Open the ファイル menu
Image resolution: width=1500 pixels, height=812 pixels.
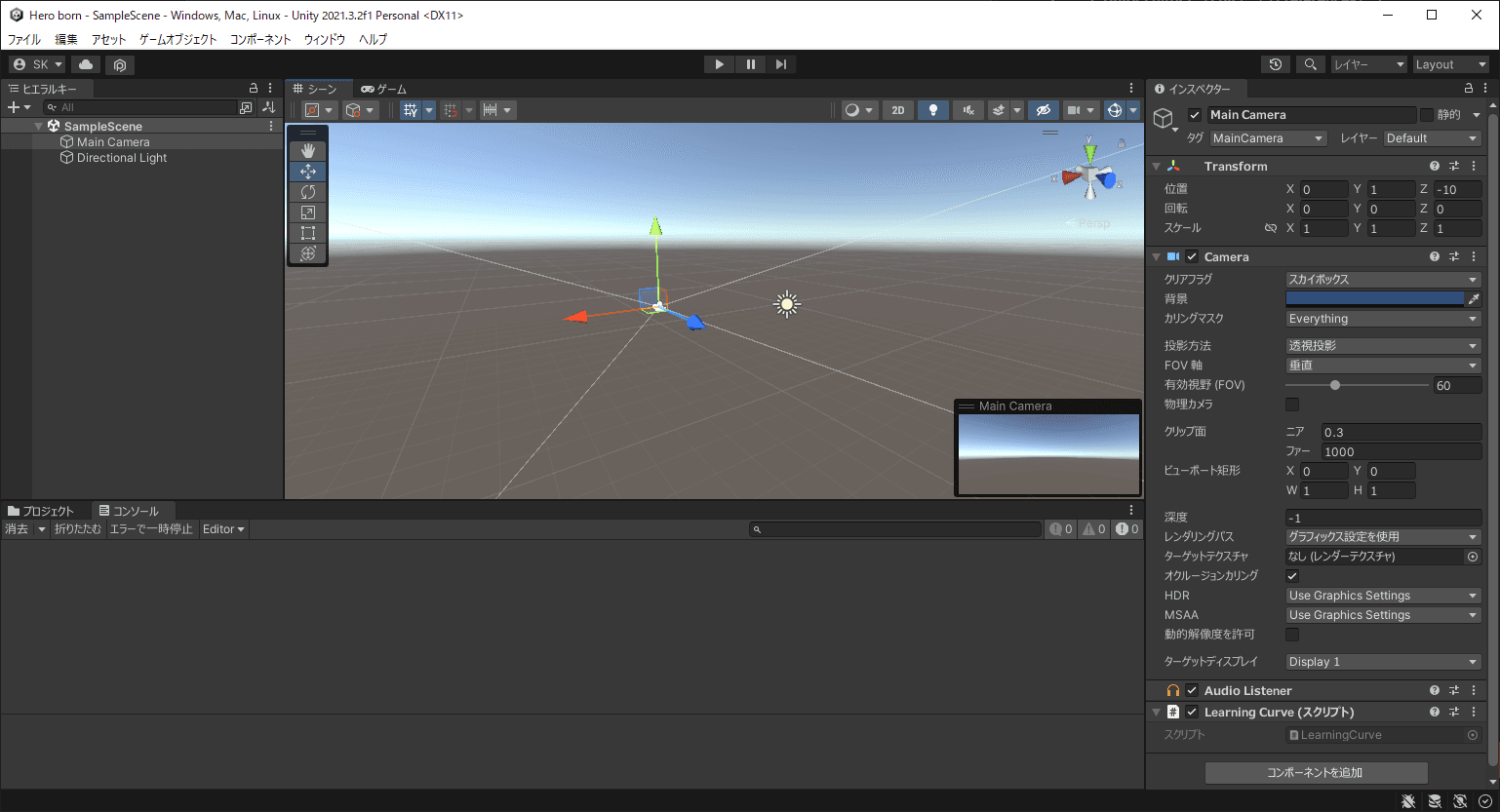click(x=24, y=40)
